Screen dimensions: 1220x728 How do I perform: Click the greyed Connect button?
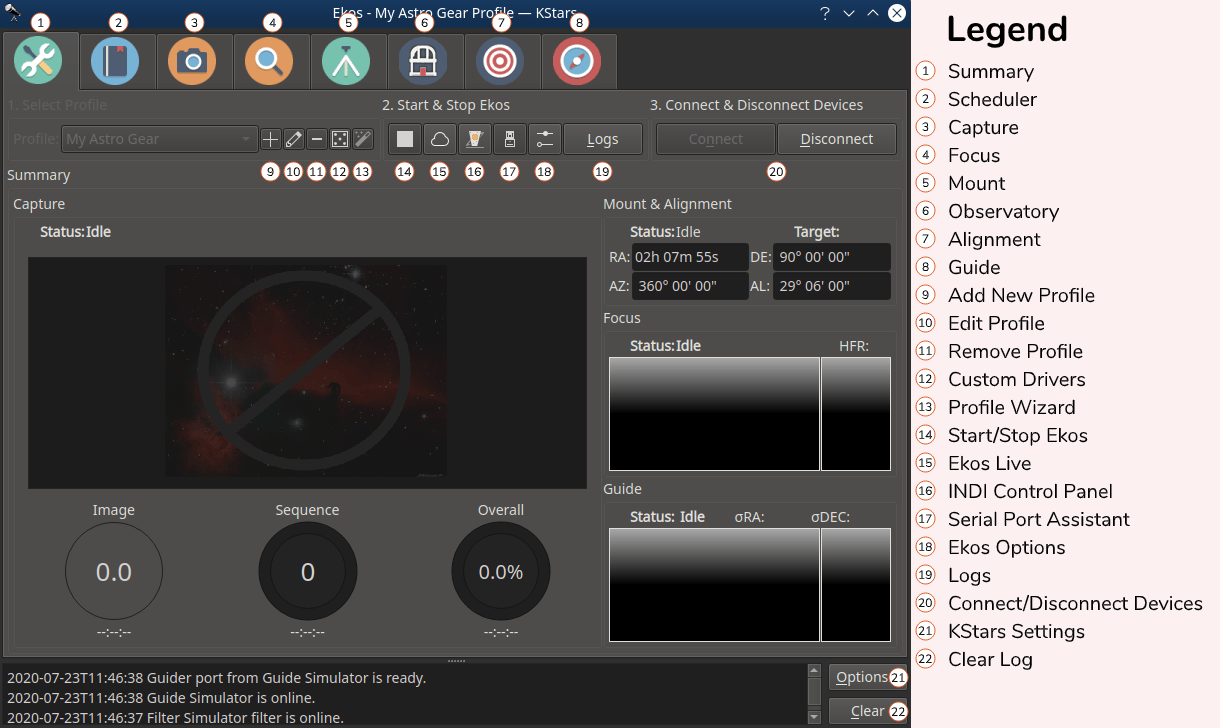click(716, 139)
